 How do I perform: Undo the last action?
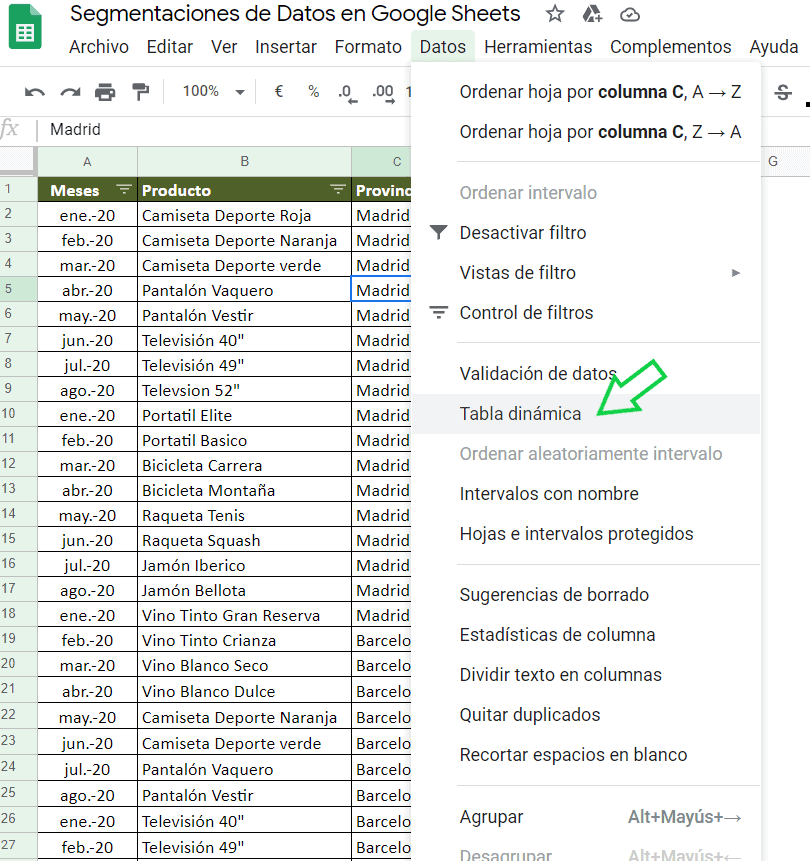(x=35, y=92)
